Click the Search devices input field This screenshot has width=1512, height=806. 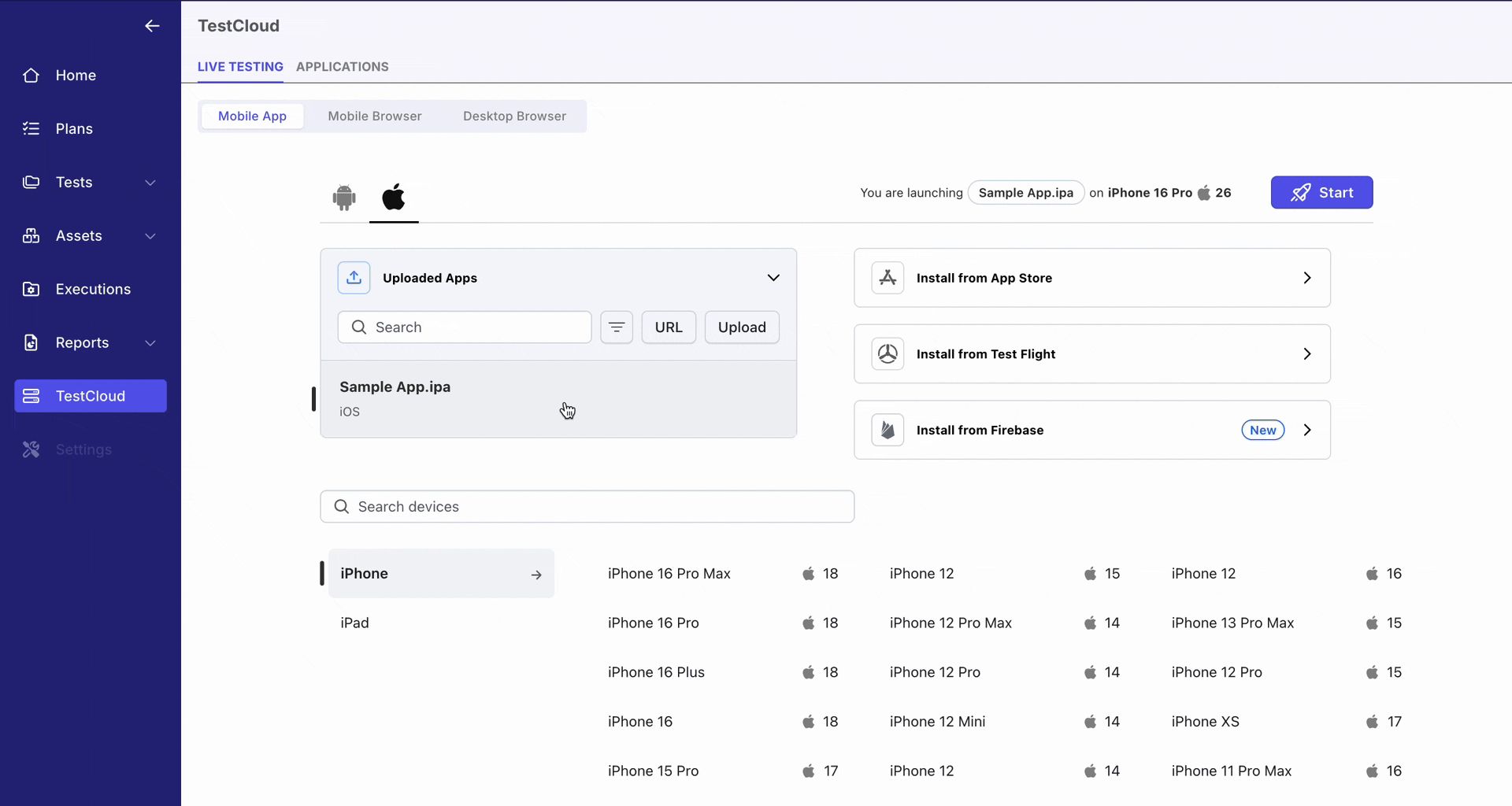pyautogui.click(x=587, y=506)
